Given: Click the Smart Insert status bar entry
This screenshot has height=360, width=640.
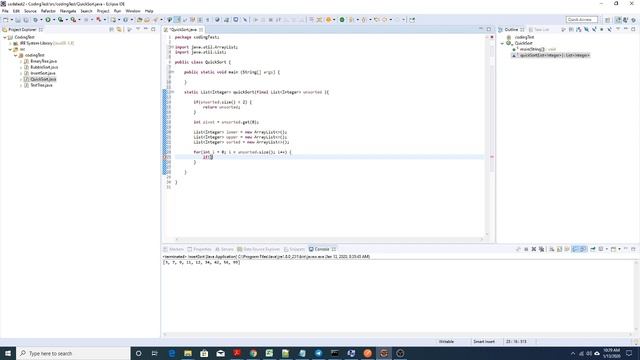Looking at the screenshot, I should 484,342.
